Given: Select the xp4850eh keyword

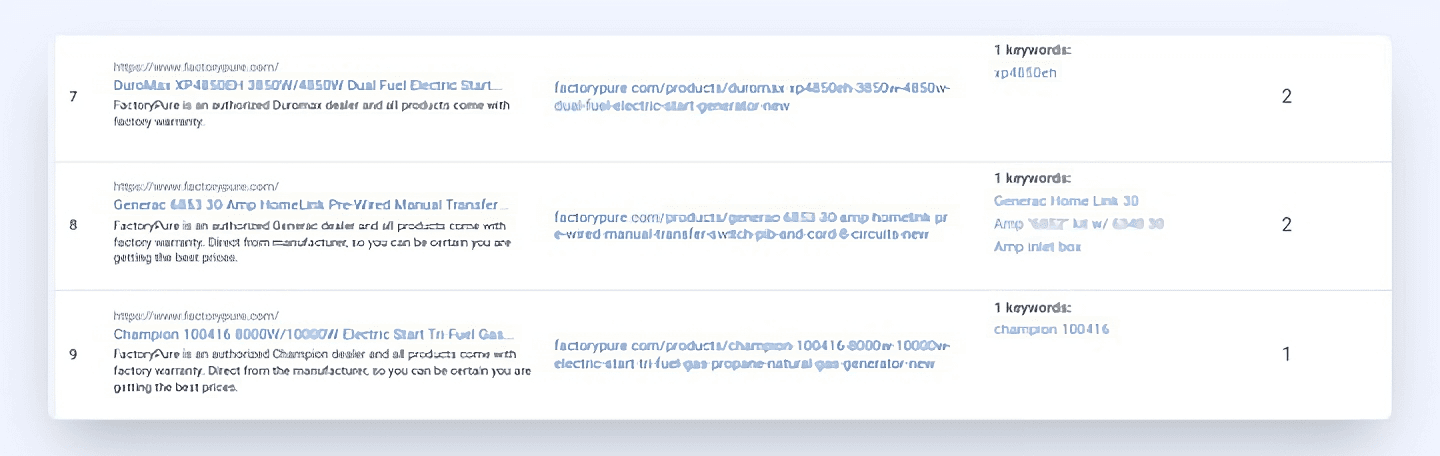Looking at the screenshot, I should pyautogui.click(x=1025, y=72).
